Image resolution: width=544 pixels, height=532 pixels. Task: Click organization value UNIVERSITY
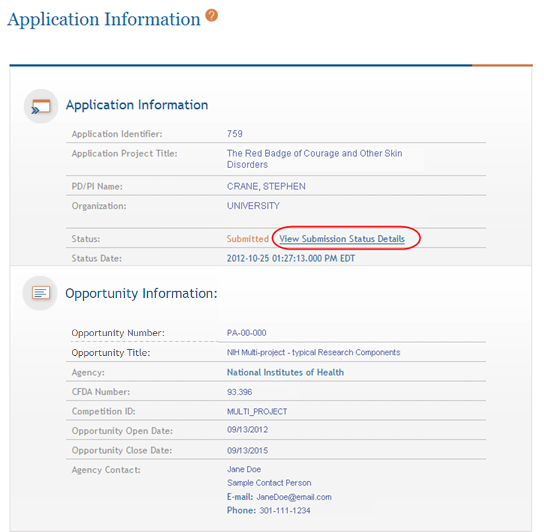(x=253, y=206)
